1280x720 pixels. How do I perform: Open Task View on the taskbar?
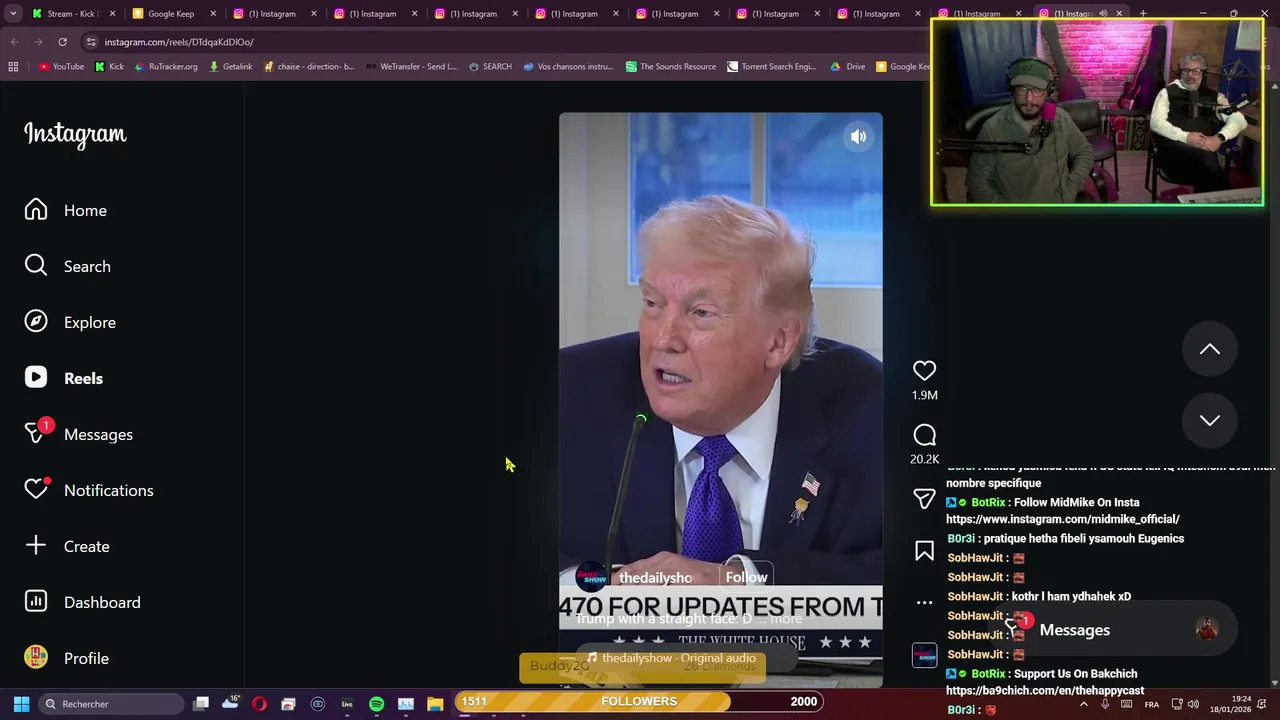[x=201, y=704]
